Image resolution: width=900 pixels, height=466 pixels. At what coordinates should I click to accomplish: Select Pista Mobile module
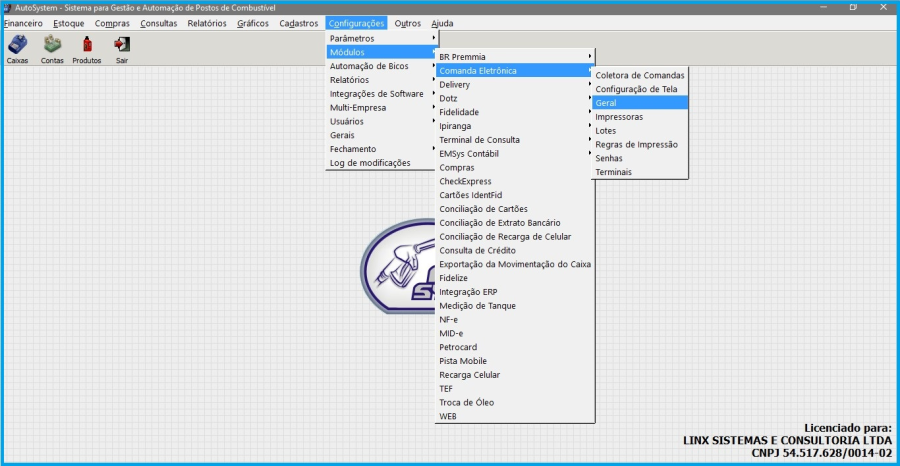coord(515,361)
